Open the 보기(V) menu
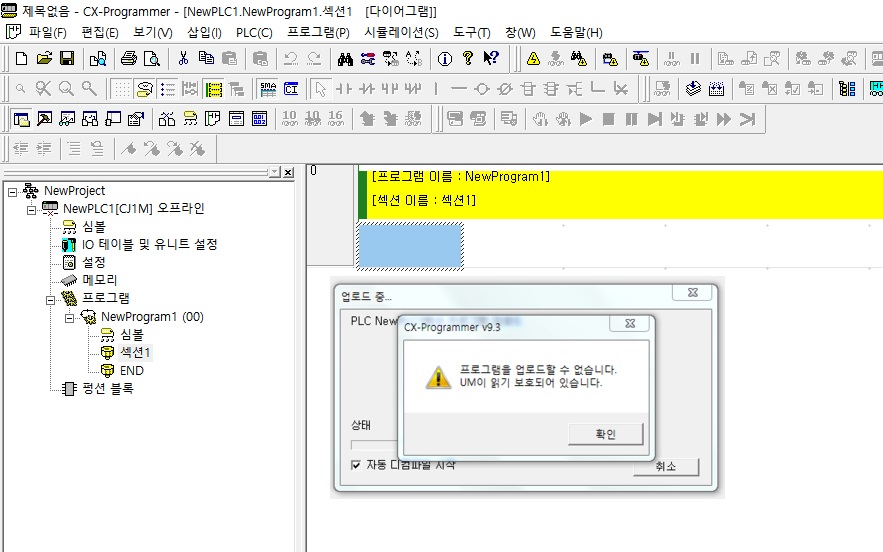This screenshot has width=883, height=552. 153,33
